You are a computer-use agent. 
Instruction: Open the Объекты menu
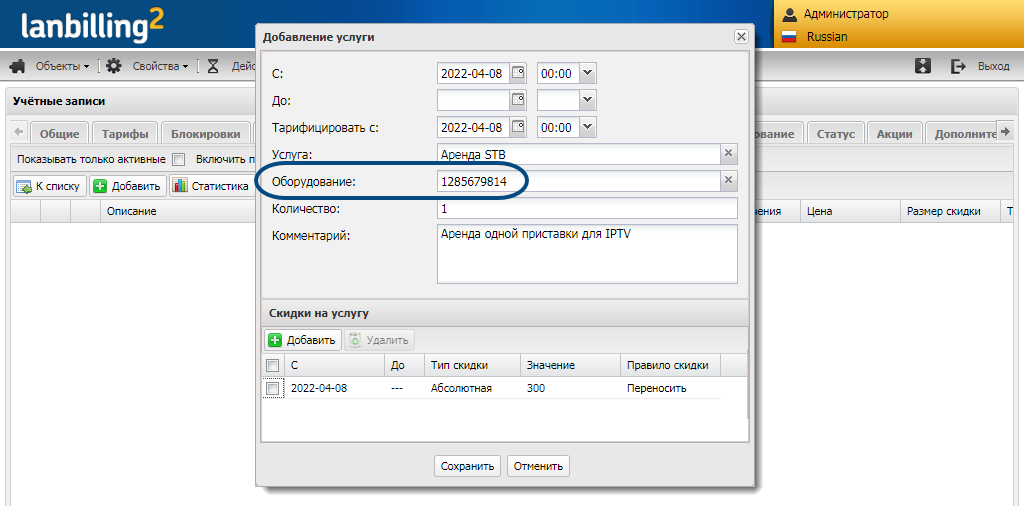(x=63, y=66)
